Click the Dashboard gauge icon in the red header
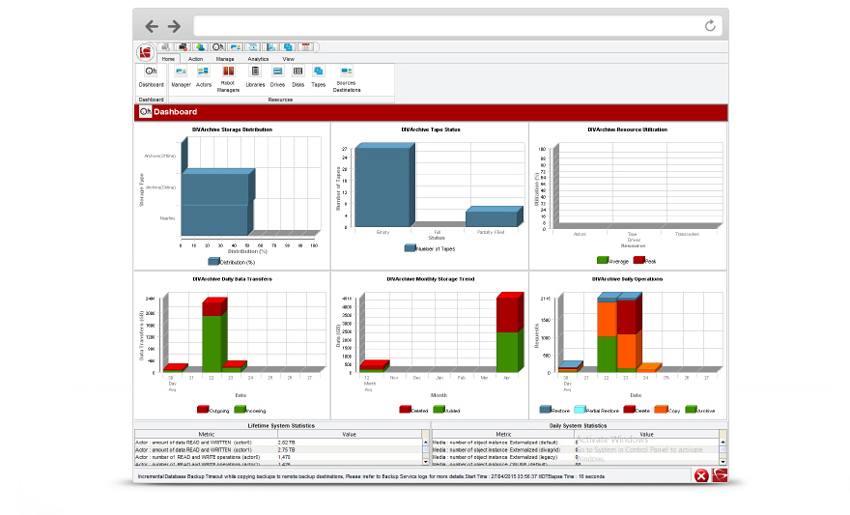This screenshot has height=515, width=850. tap(145, 112)
